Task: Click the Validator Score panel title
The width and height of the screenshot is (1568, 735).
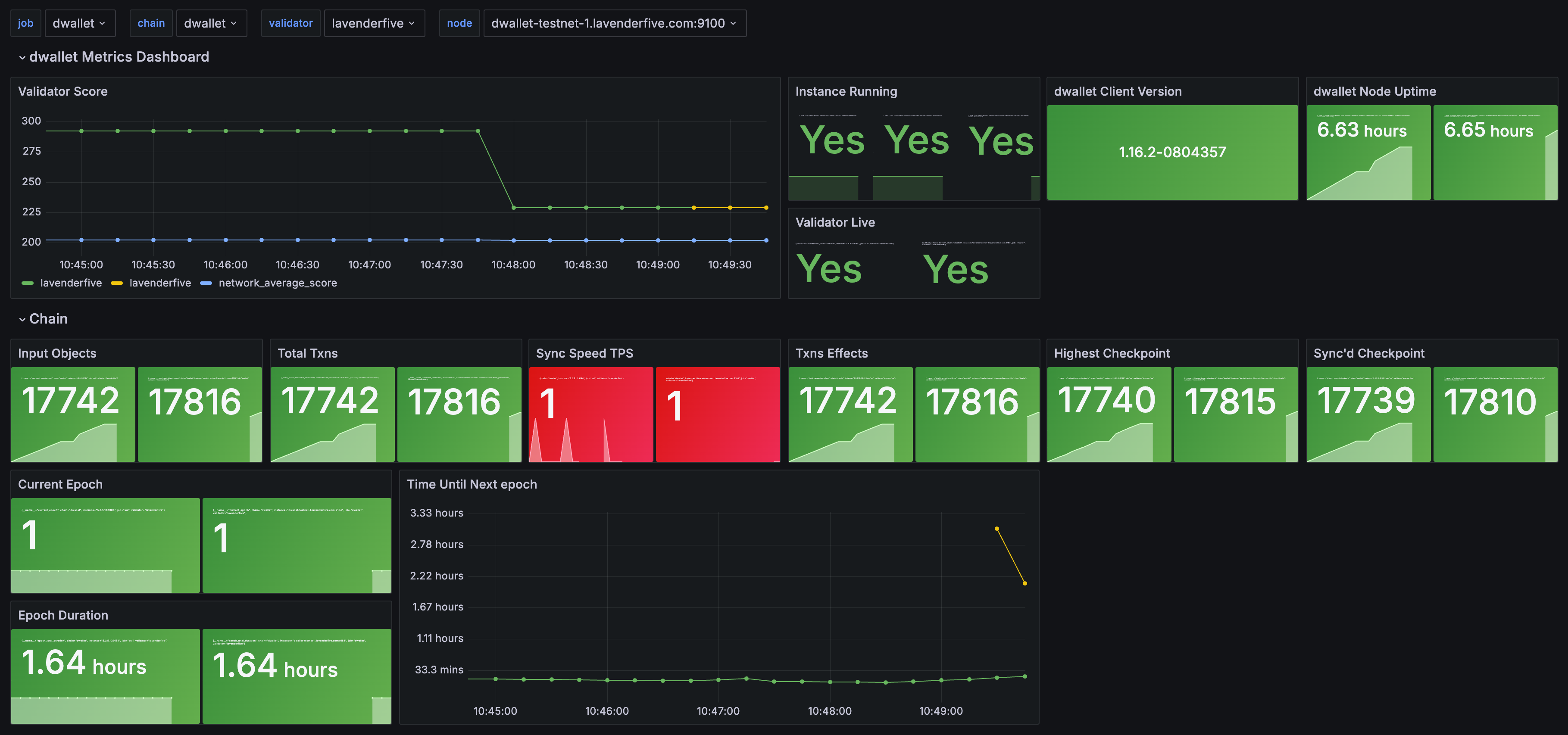Action: (x=62, y=91)
